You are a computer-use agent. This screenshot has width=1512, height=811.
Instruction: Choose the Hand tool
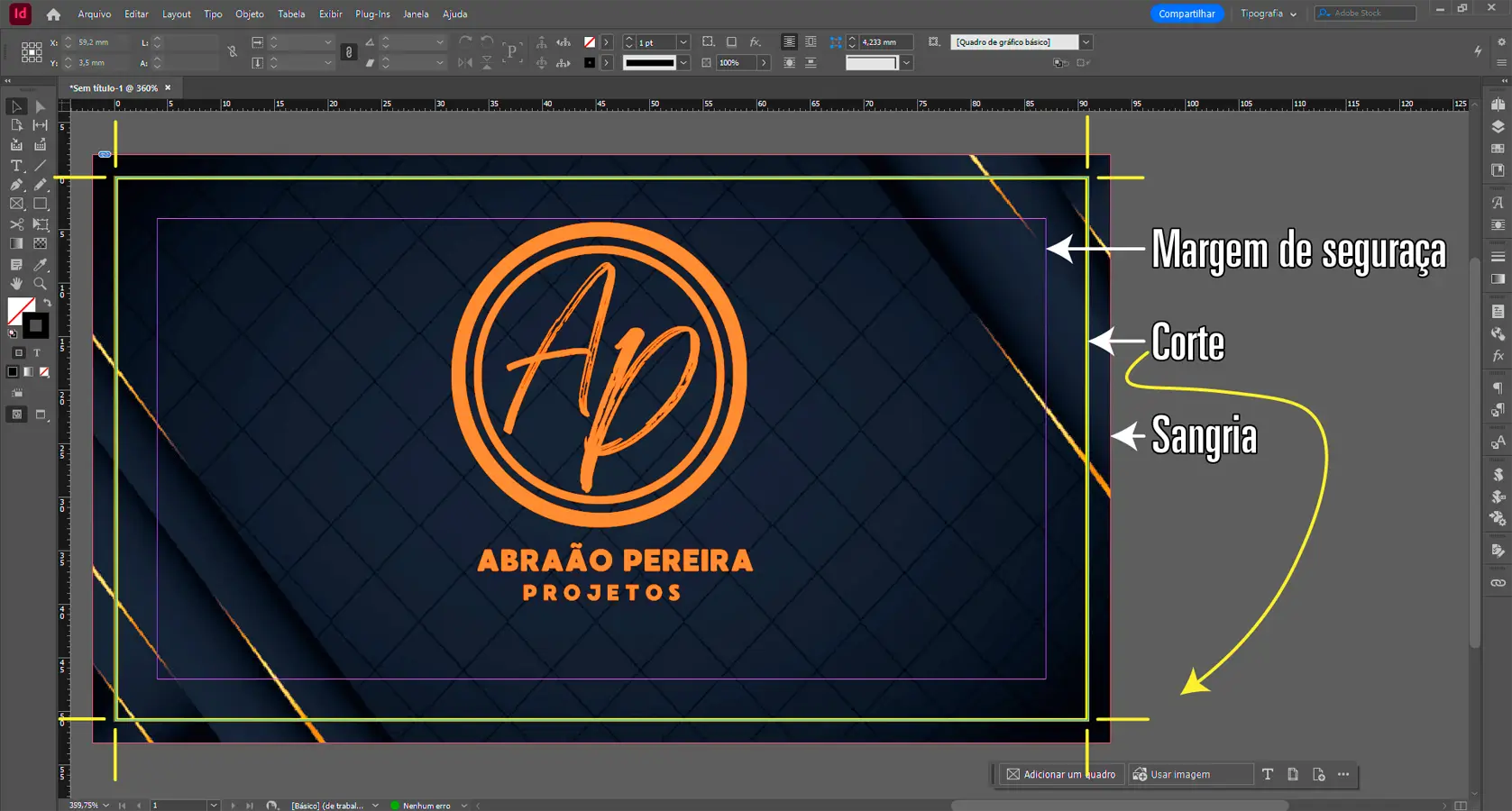tap(16, 284)
